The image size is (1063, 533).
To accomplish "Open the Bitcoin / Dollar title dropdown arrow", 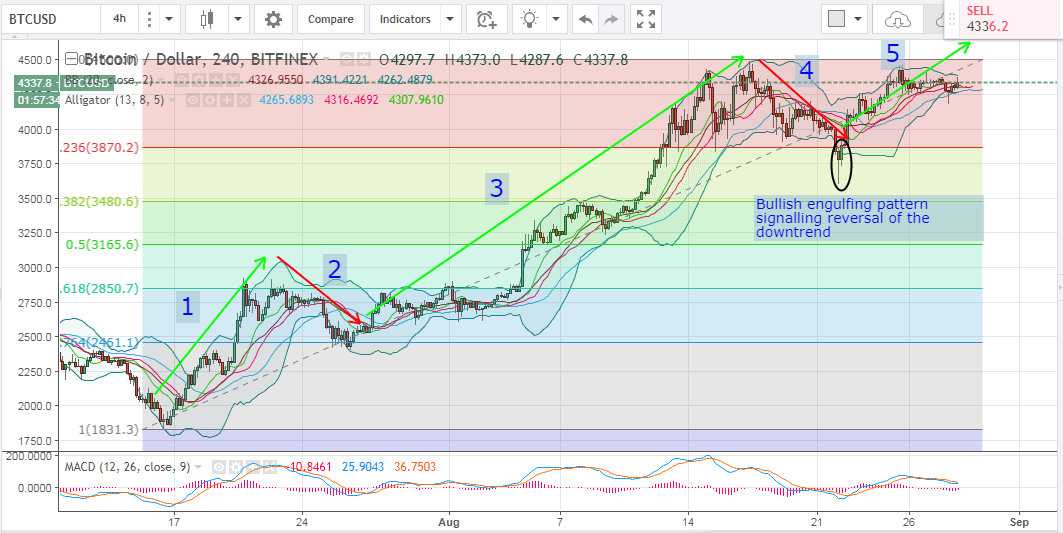I will click(326, 59).
